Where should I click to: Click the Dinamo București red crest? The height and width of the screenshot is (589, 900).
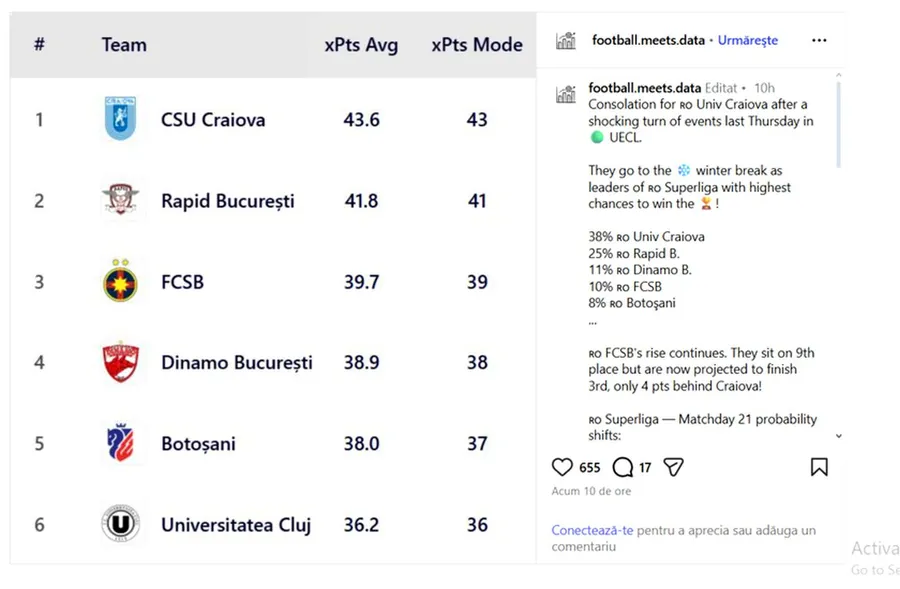pyautogui.click(x=120, y=362)
